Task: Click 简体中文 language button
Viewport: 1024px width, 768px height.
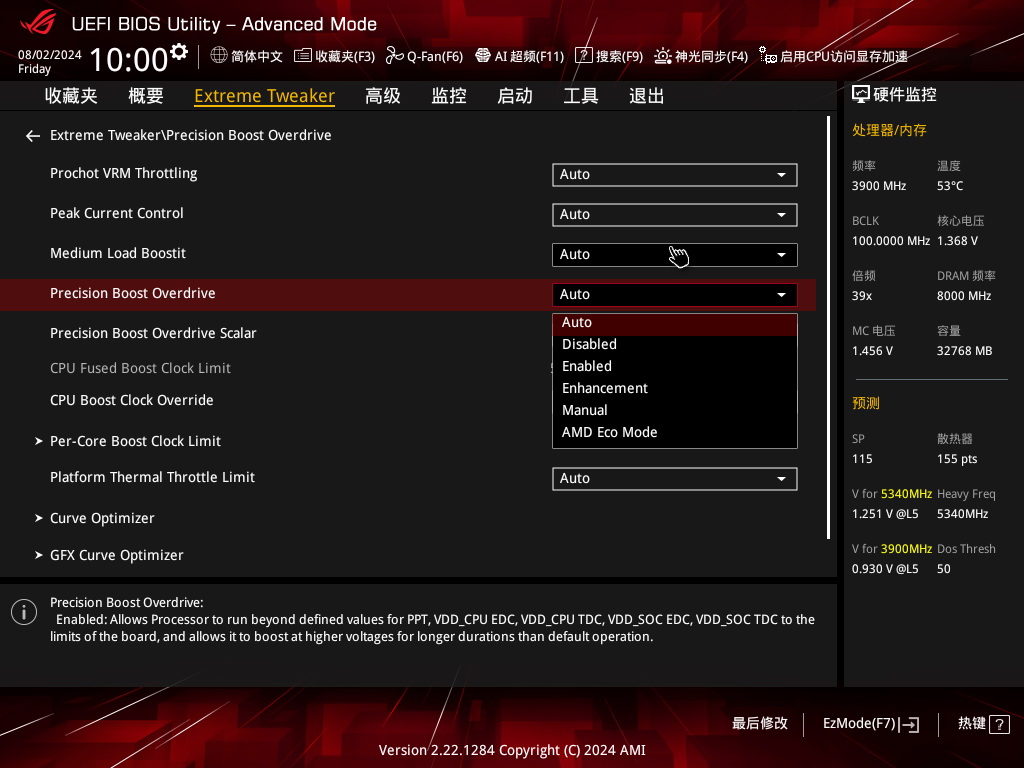Action: (x=246, y=56)
